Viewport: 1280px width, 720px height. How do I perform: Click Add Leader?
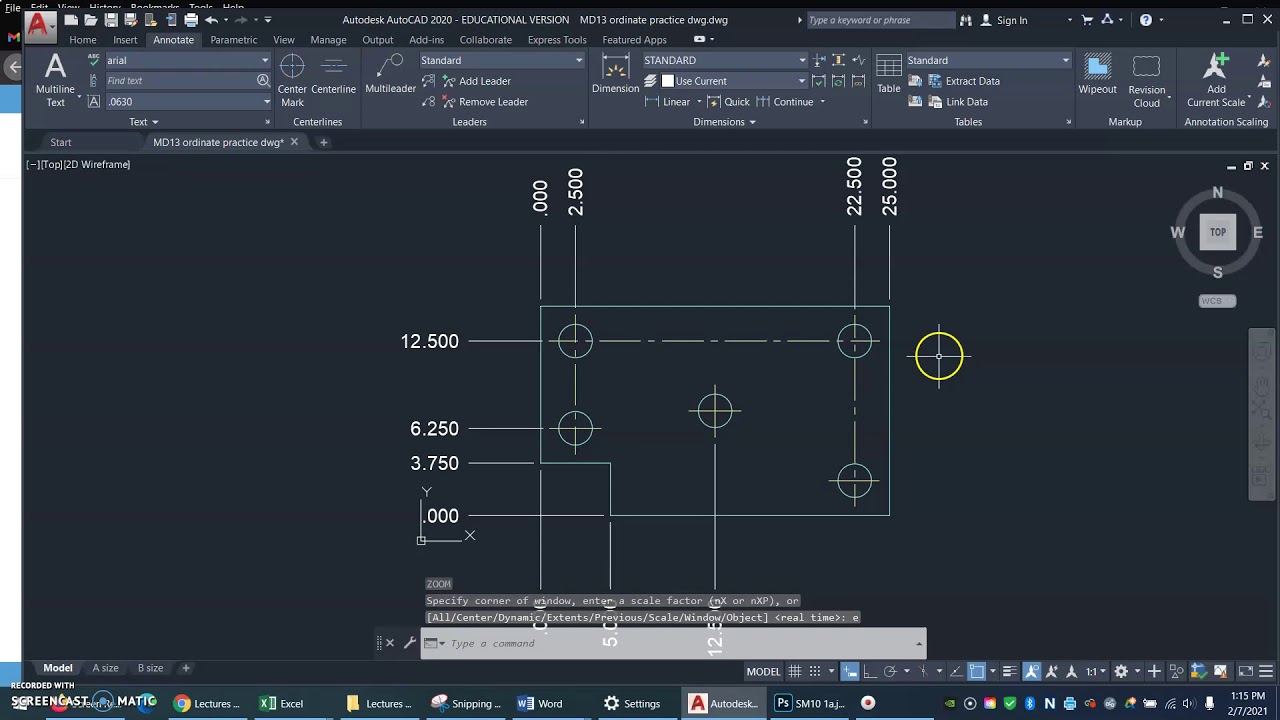click(x=475, y=81)
